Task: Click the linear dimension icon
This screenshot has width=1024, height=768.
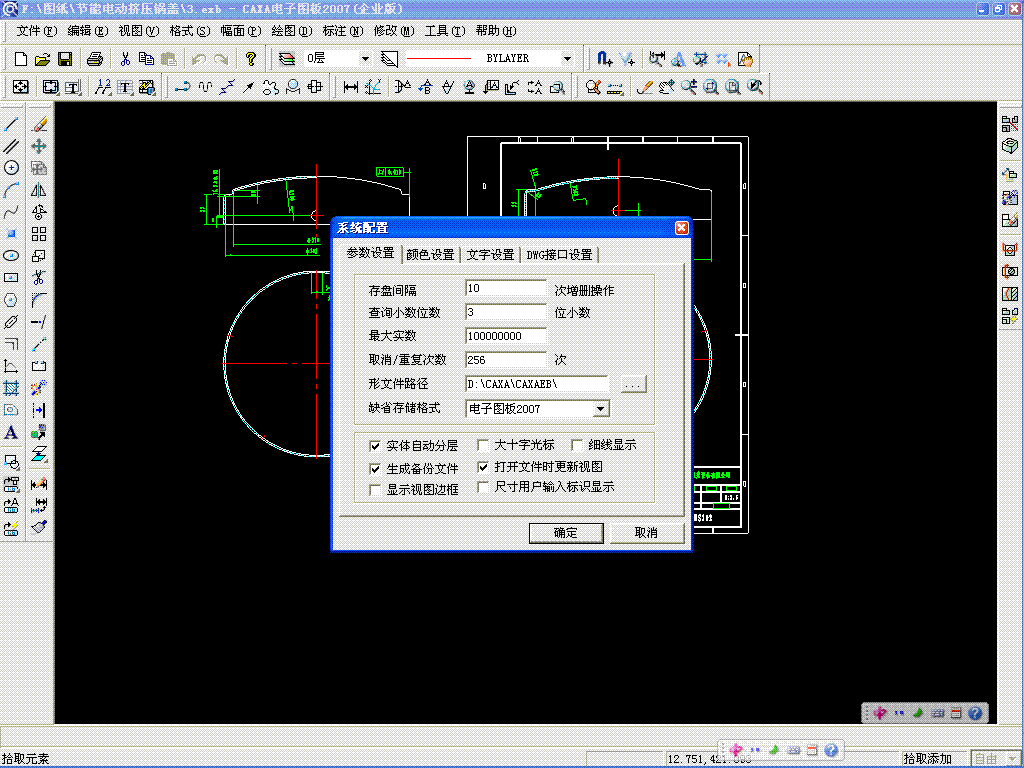Action: (351, 87)
